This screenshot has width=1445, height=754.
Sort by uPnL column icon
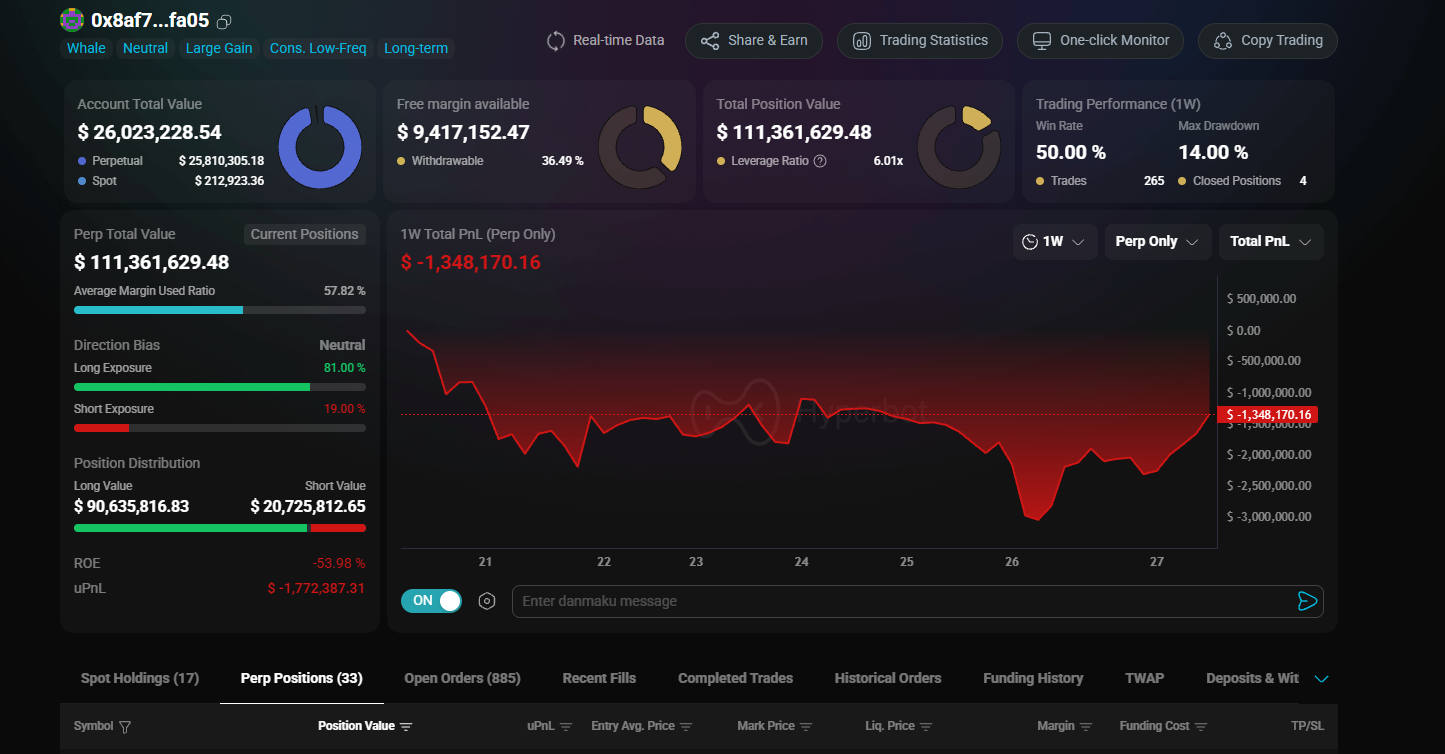click(566, 727)
